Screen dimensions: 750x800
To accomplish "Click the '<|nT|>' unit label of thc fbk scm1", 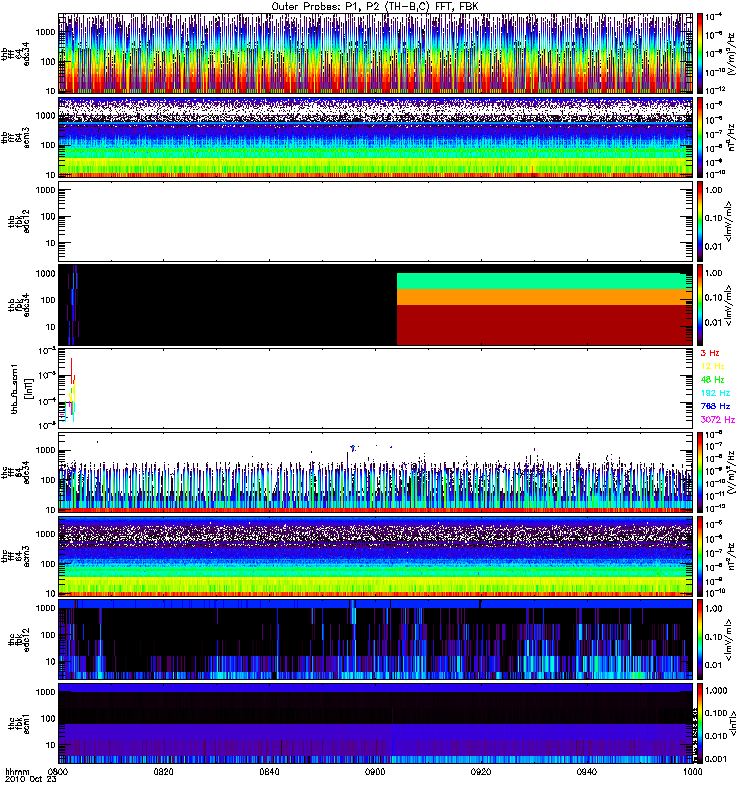I will pyautogui.click(x=732, y=723).
